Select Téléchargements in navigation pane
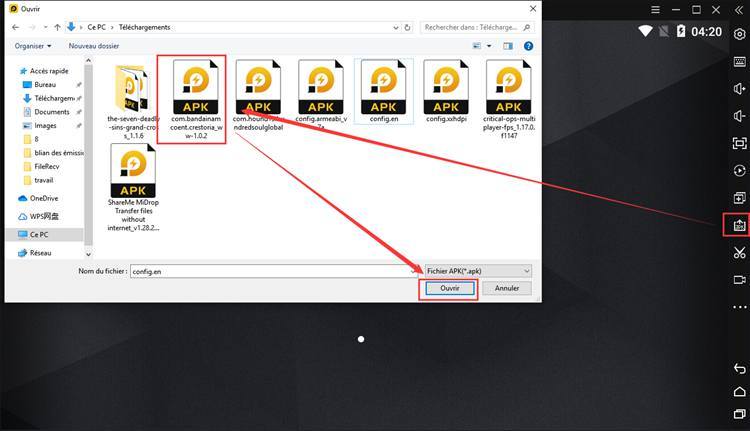This screenshot has height=431, width=750. pos(49,99)
